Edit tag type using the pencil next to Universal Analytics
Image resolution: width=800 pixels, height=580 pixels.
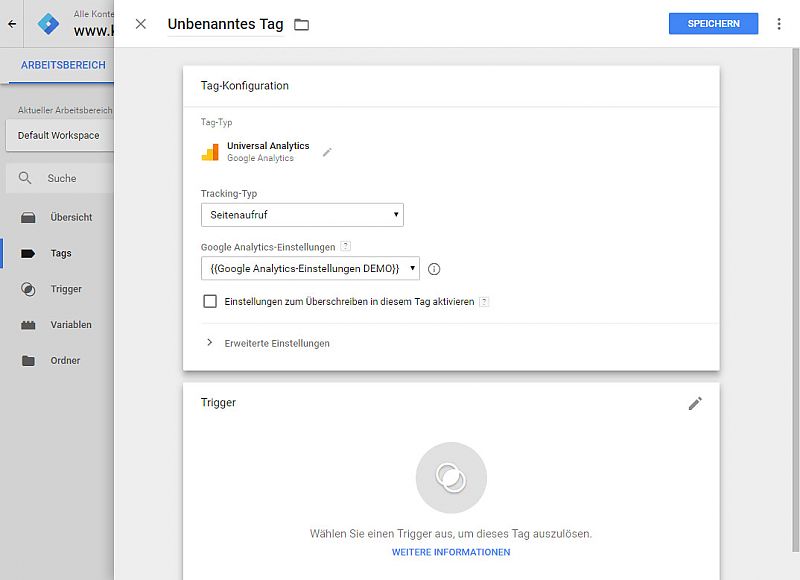point(327,152)
